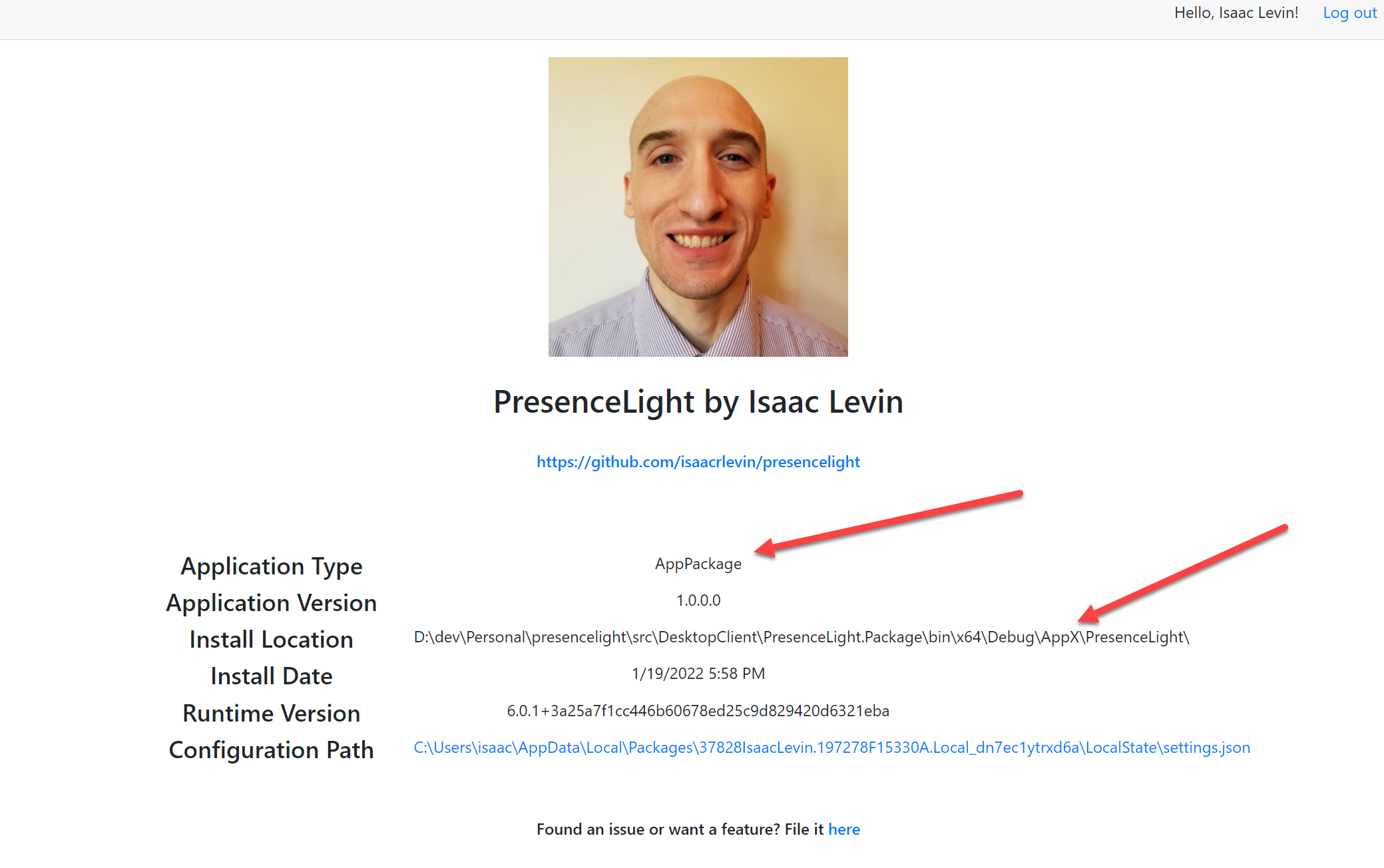Click the red arrow pointing at AppPackage

tap(888, 523)
